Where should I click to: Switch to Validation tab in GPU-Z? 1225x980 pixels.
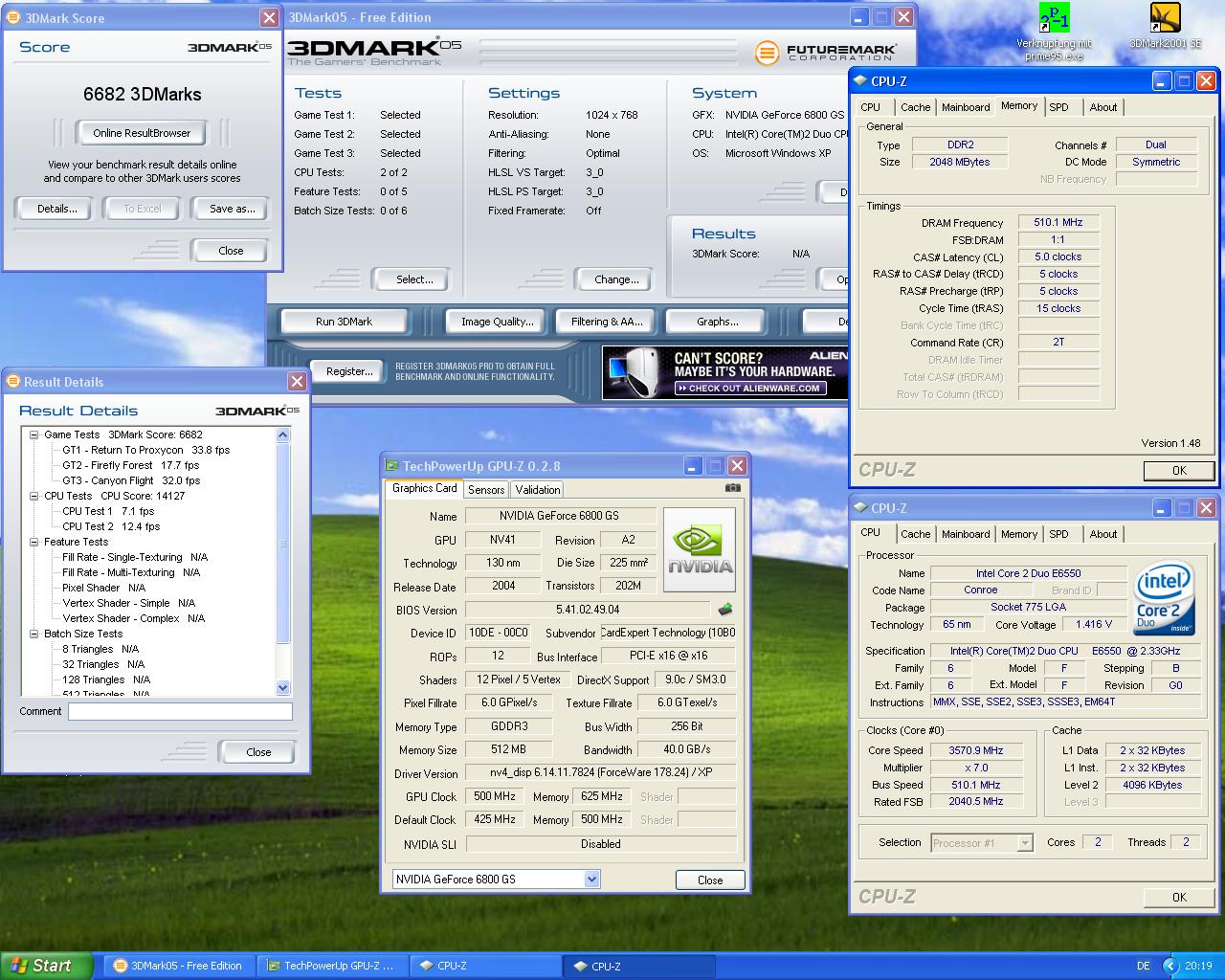[x=538, y=489]
